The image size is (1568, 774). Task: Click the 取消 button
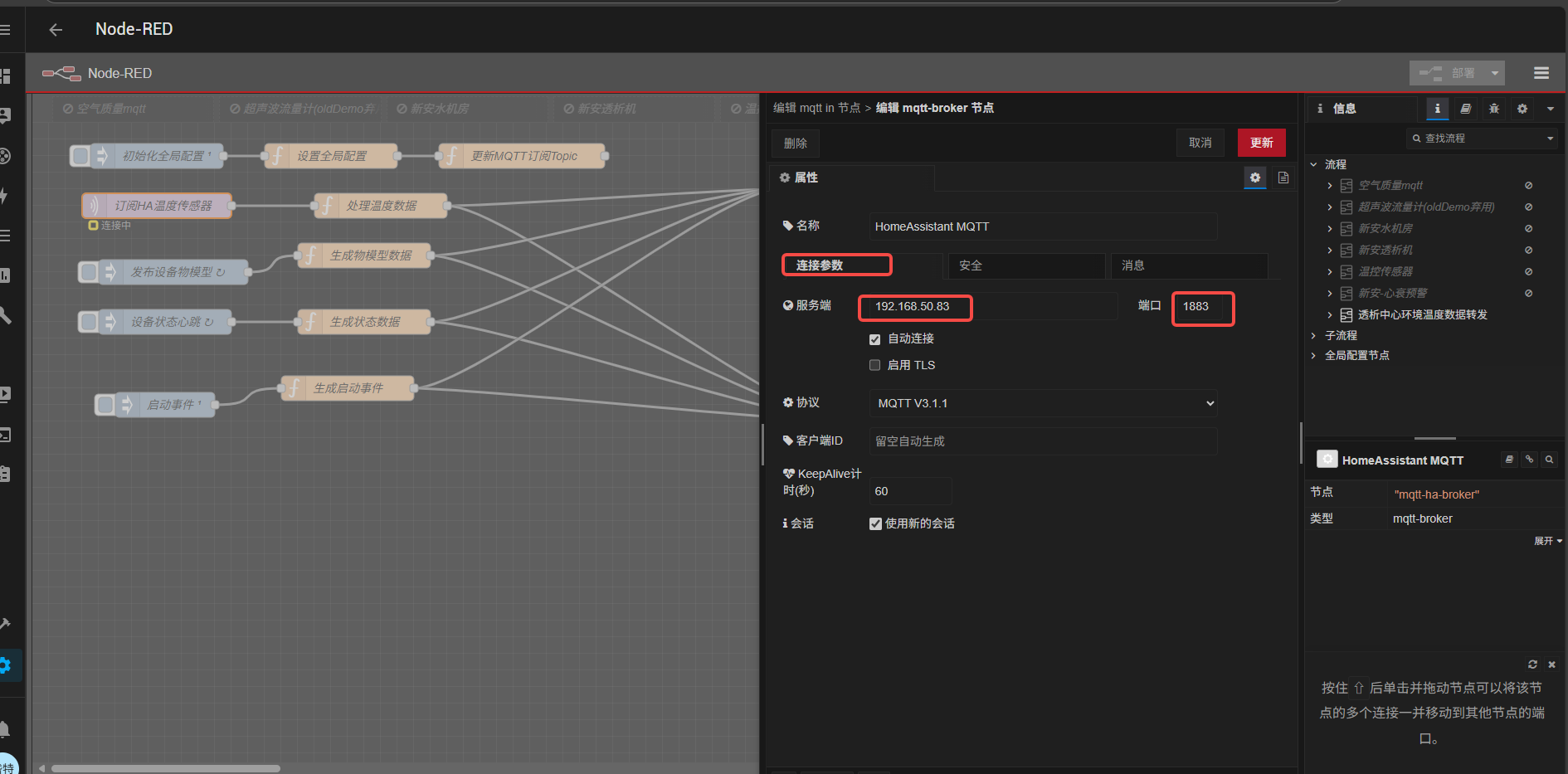coord(1200,143)
